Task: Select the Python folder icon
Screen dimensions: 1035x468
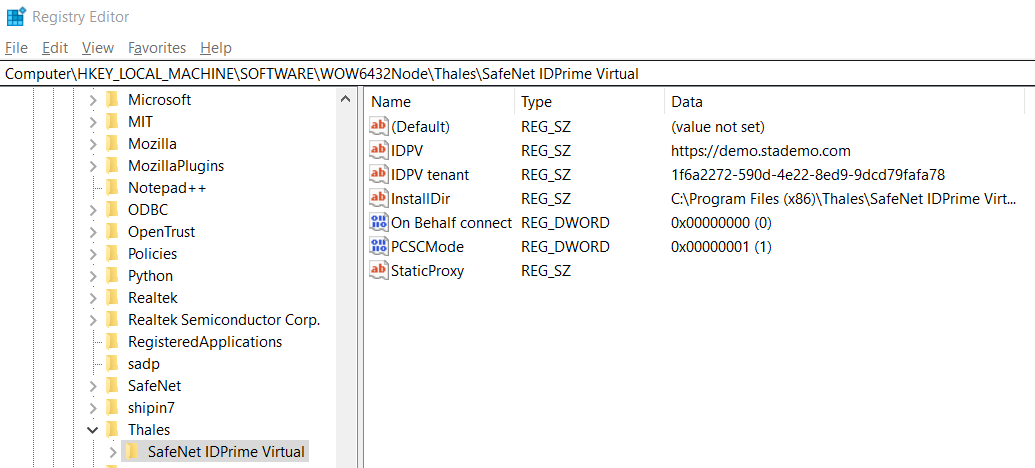Action: pos(112,276)
